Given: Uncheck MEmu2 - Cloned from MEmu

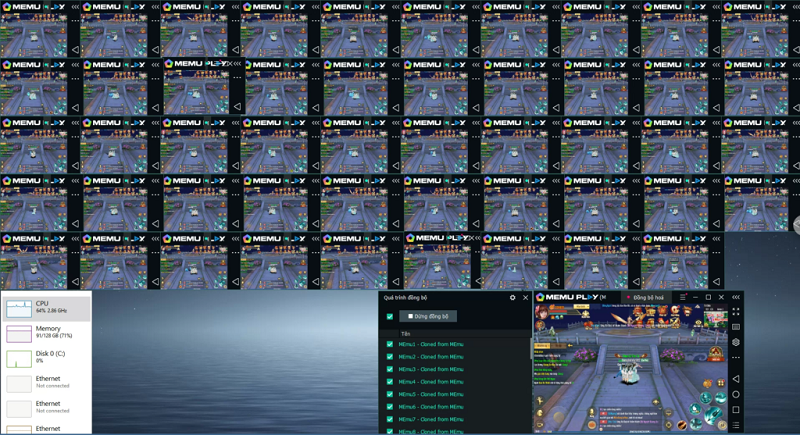Looking at the screenshot, I should pos(390,357).
